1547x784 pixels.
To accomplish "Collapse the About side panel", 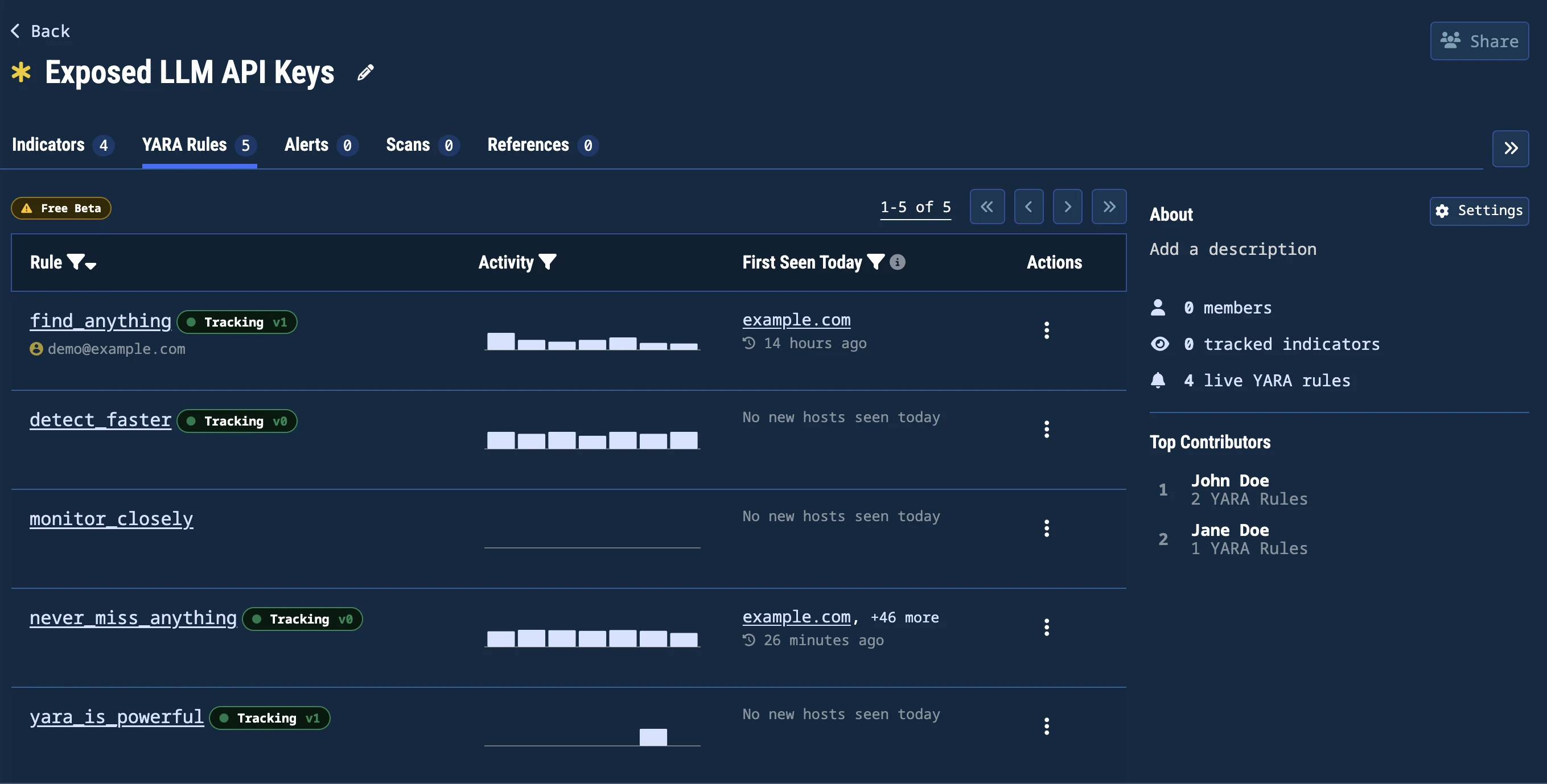I will click(x=1511, y=148).
